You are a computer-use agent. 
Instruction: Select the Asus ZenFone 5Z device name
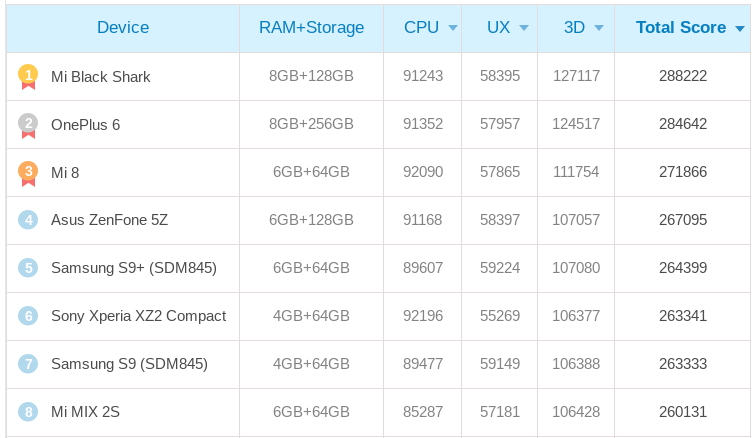pos(109,220)
